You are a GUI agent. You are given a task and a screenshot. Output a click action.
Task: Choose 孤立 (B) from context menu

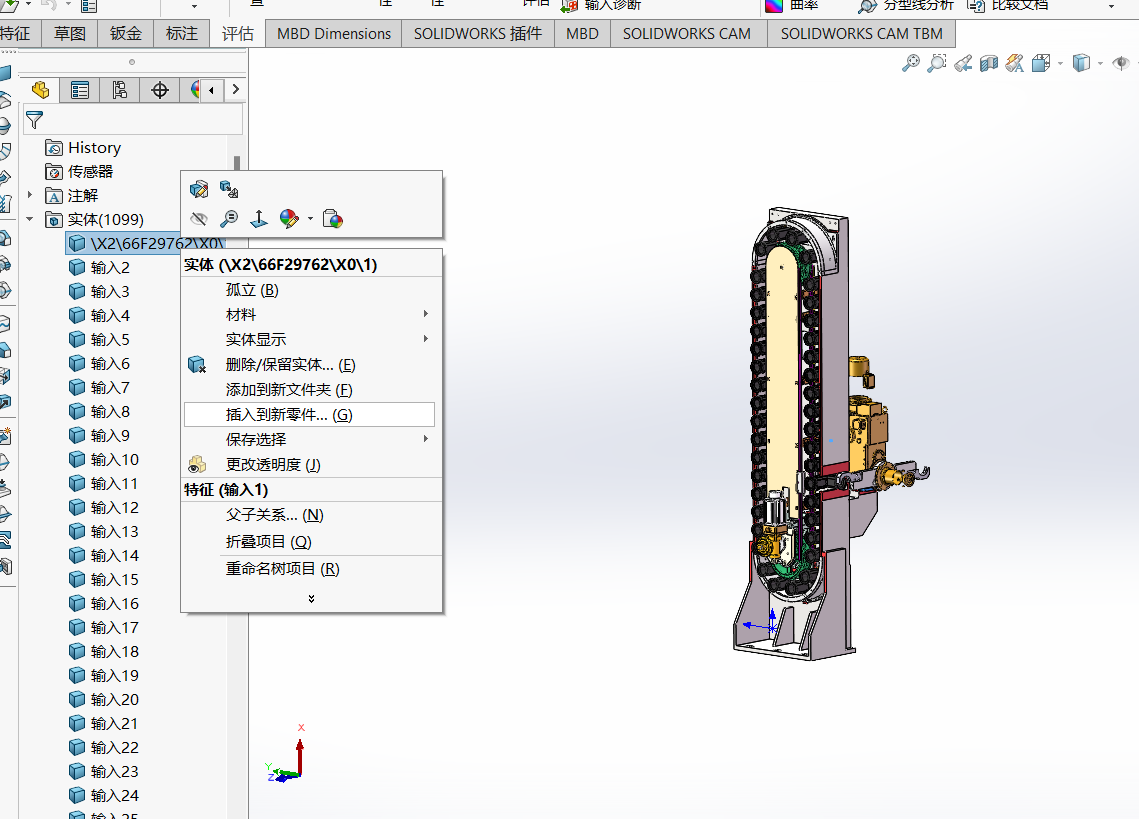click(311, 290)
